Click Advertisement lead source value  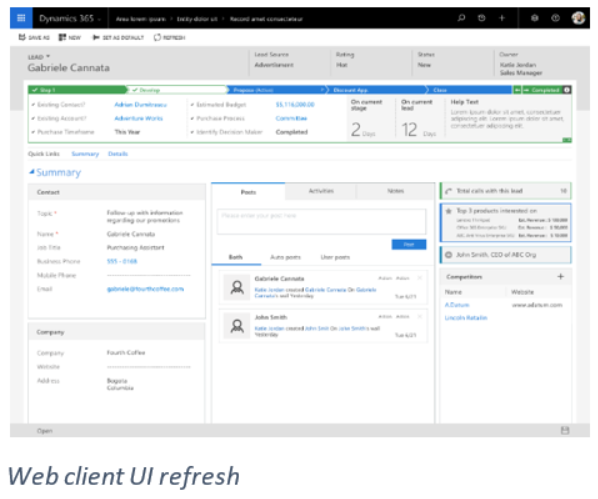pyautogui.click(x=274, y=65)
